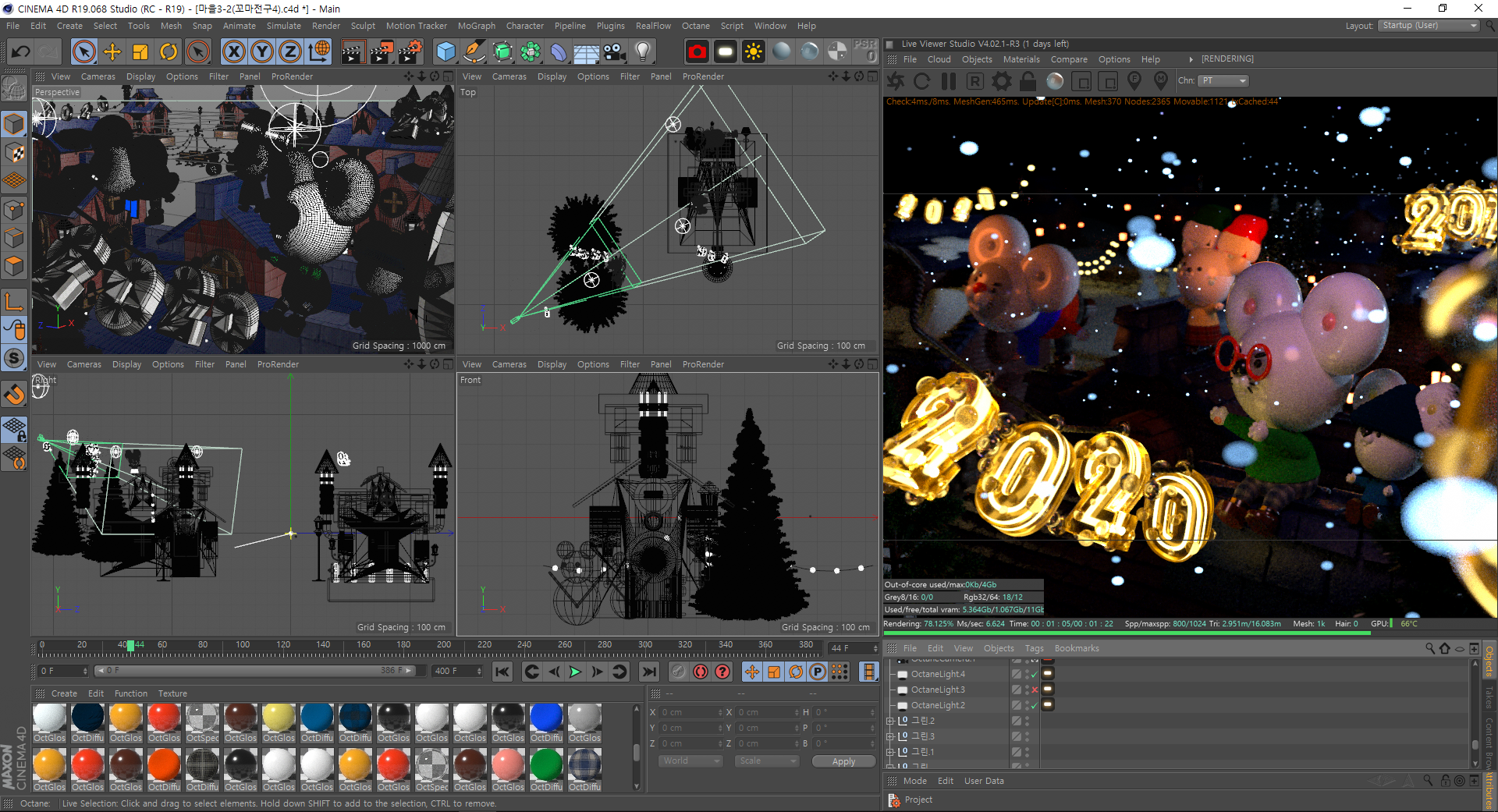Add Octane daylight sun icon
1498x812 pixels.
coord(754,52)
